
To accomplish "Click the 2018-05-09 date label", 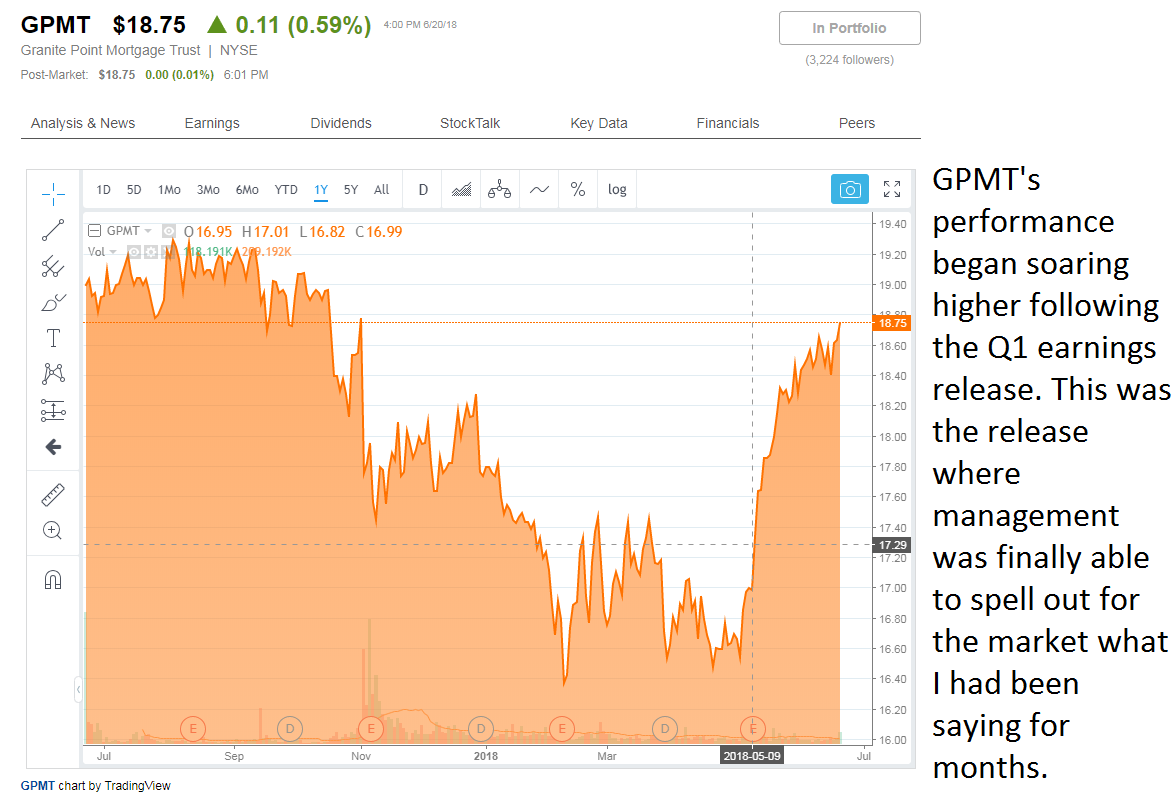I will (x=752, y=756).
